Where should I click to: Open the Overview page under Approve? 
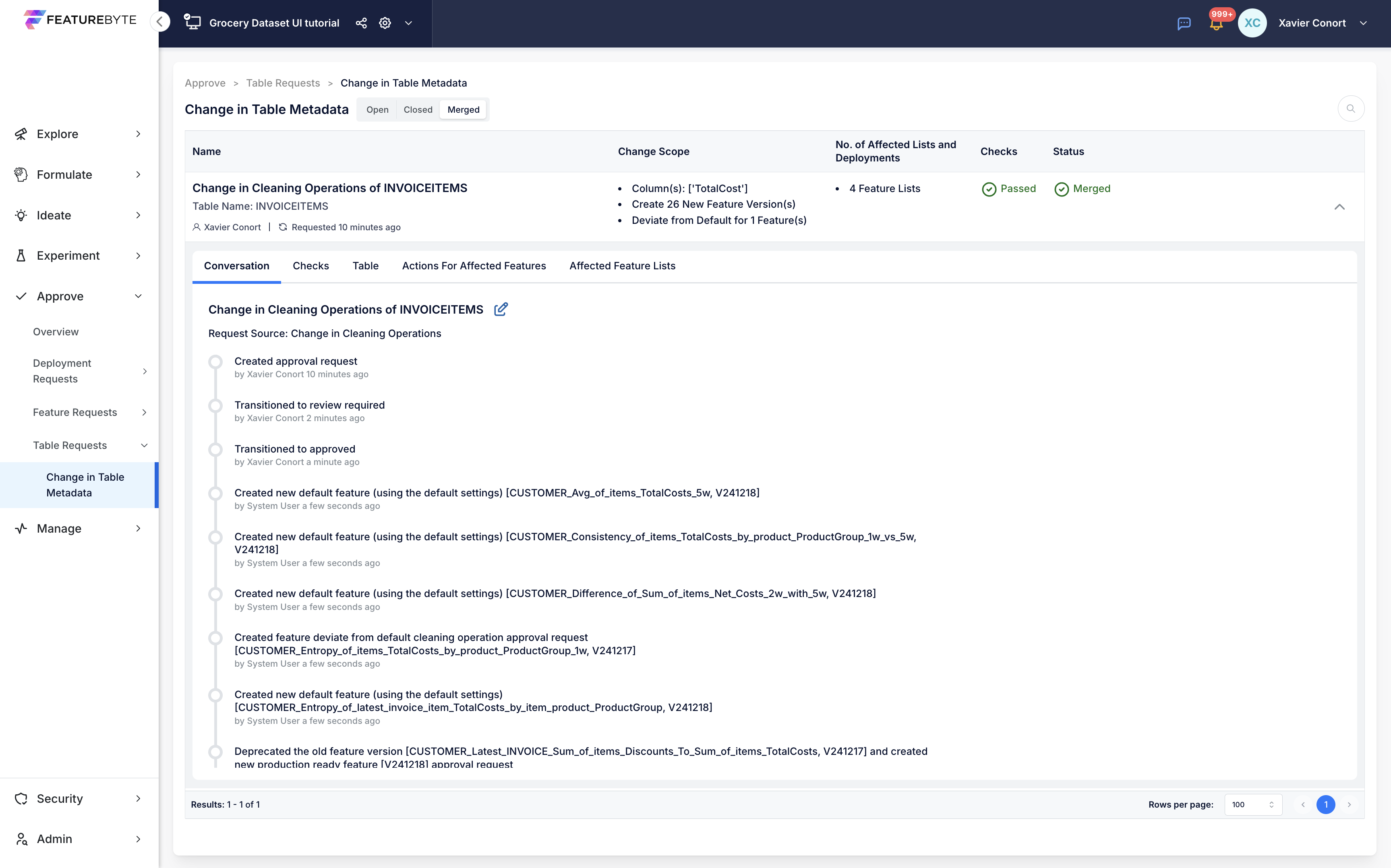click(x=56, y=332)
